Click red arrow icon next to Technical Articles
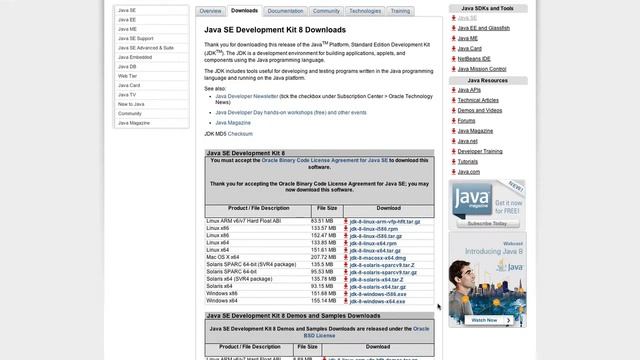 (x=453, y=100)
